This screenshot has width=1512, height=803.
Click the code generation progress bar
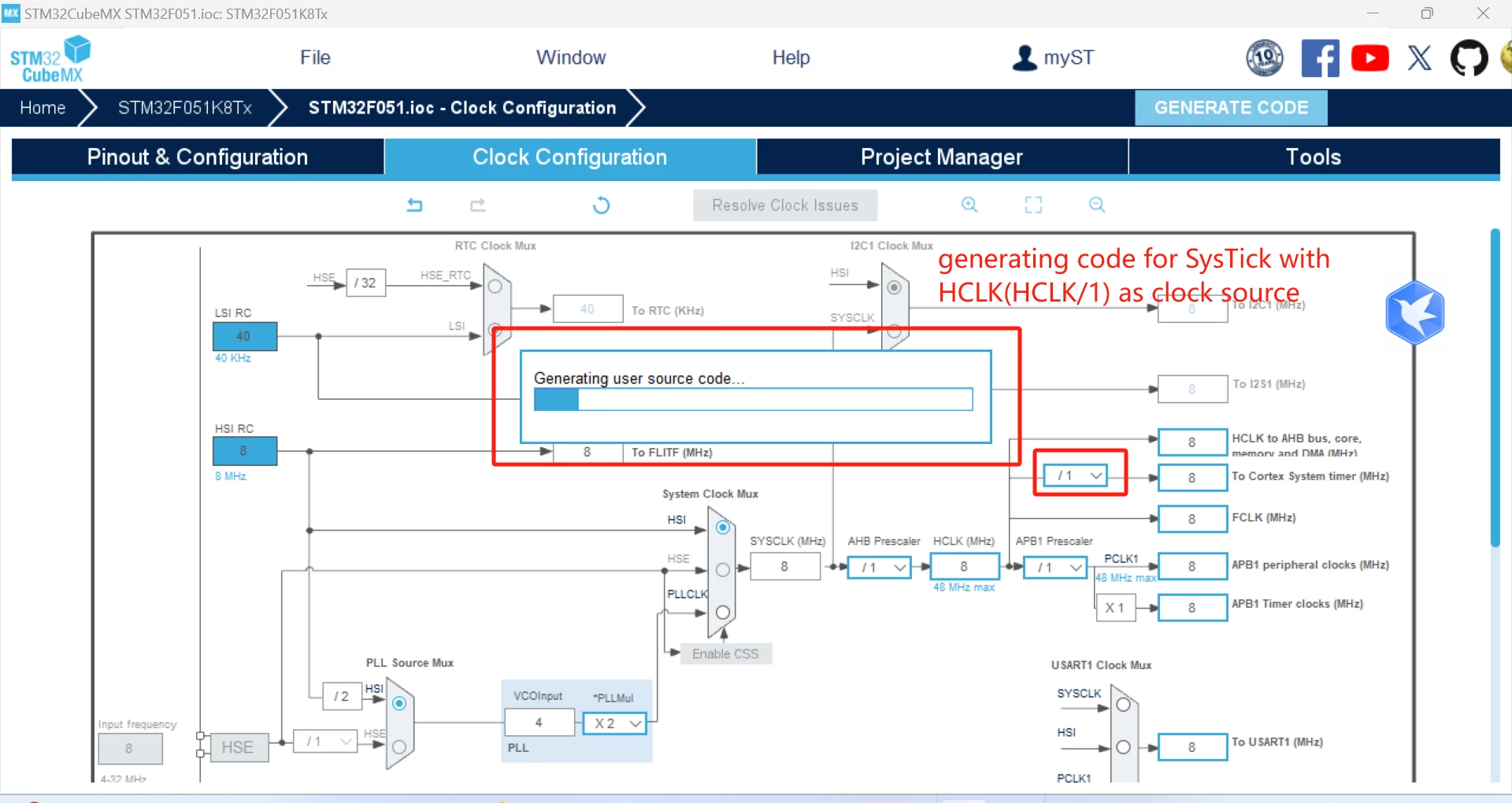(754, 400)
